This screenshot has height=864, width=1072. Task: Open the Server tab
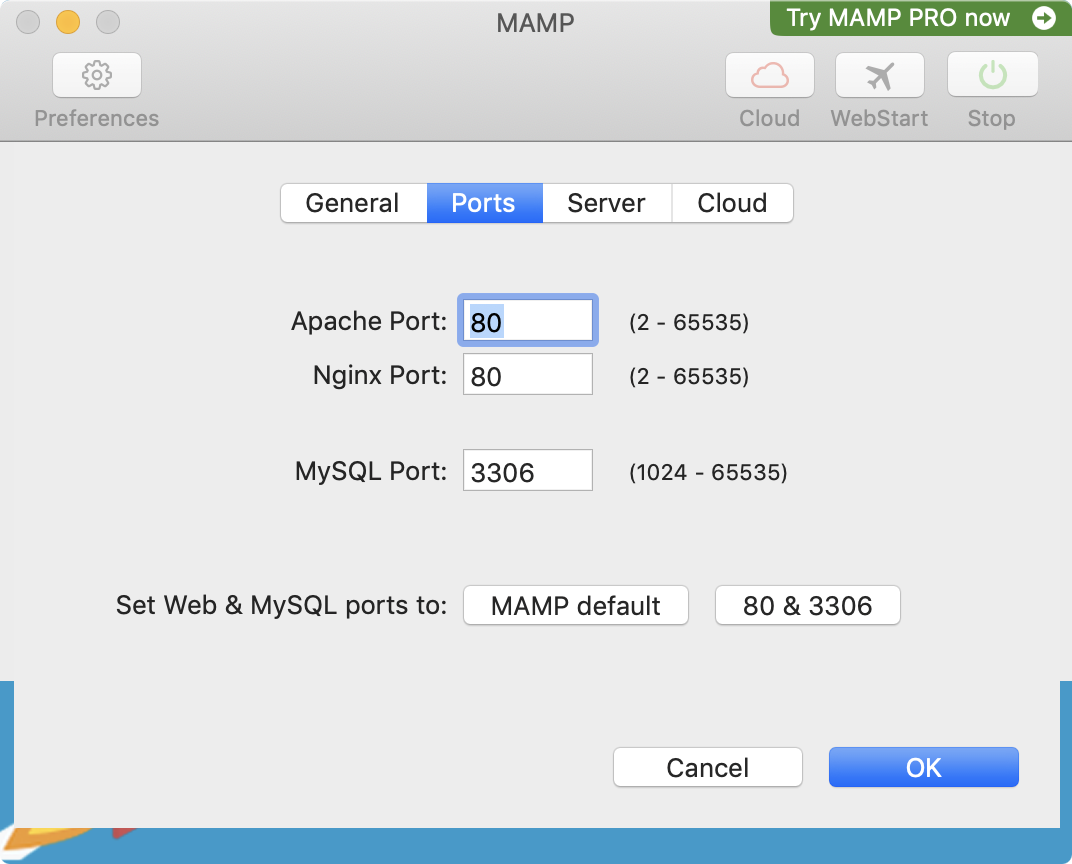click(606, 203)
